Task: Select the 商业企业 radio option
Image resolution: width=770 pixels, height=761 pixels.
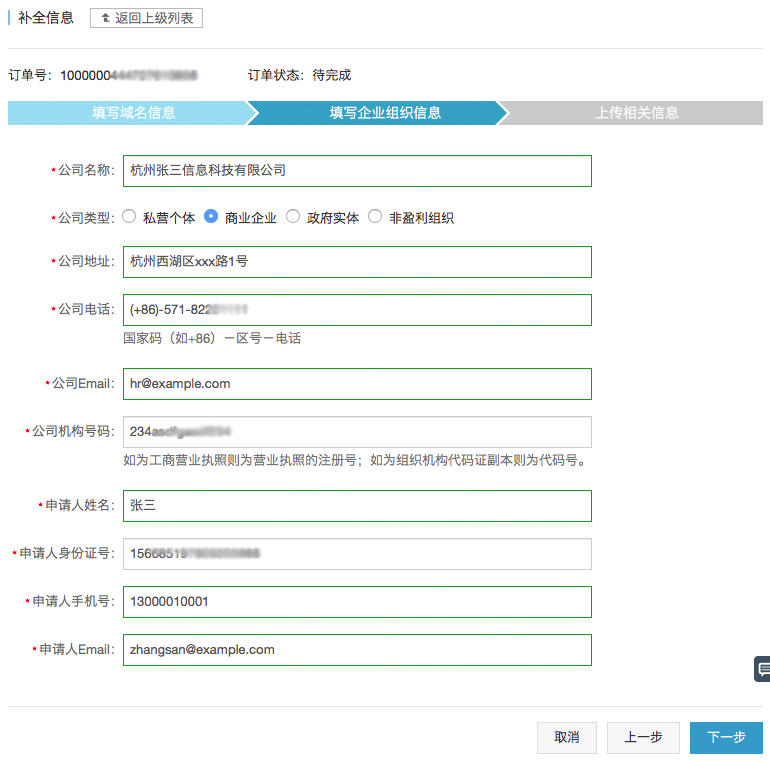Action: click(212, 216)
